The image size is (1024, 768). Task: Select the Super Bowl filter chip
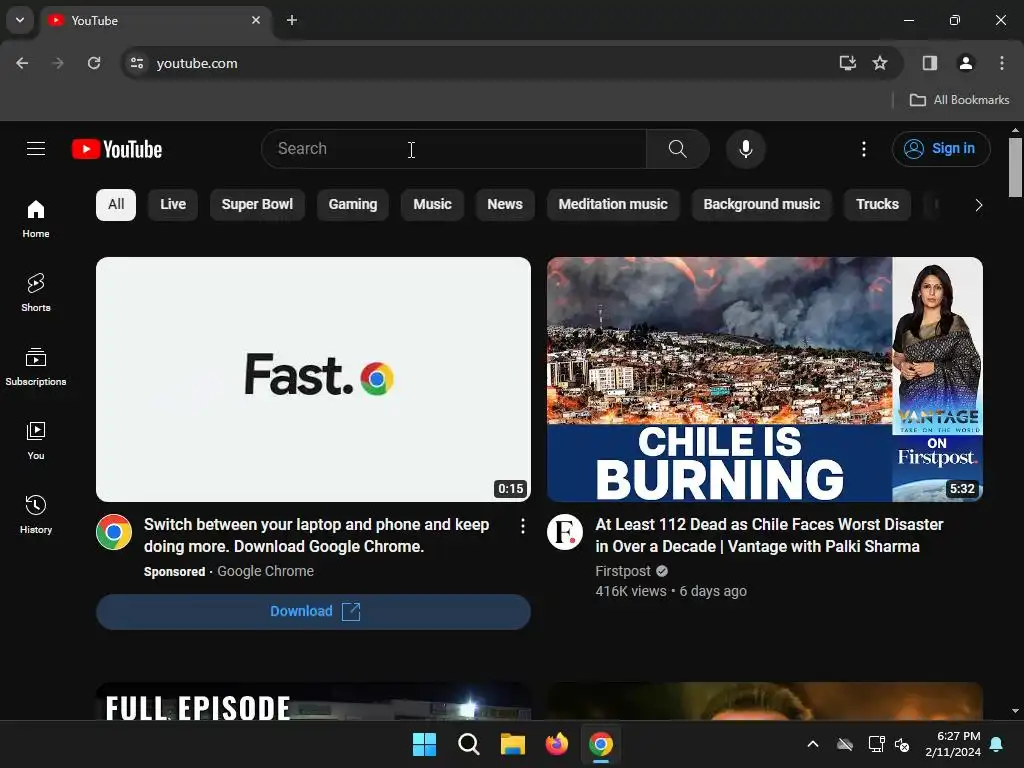pyautogui.click(x=257, y=204)
